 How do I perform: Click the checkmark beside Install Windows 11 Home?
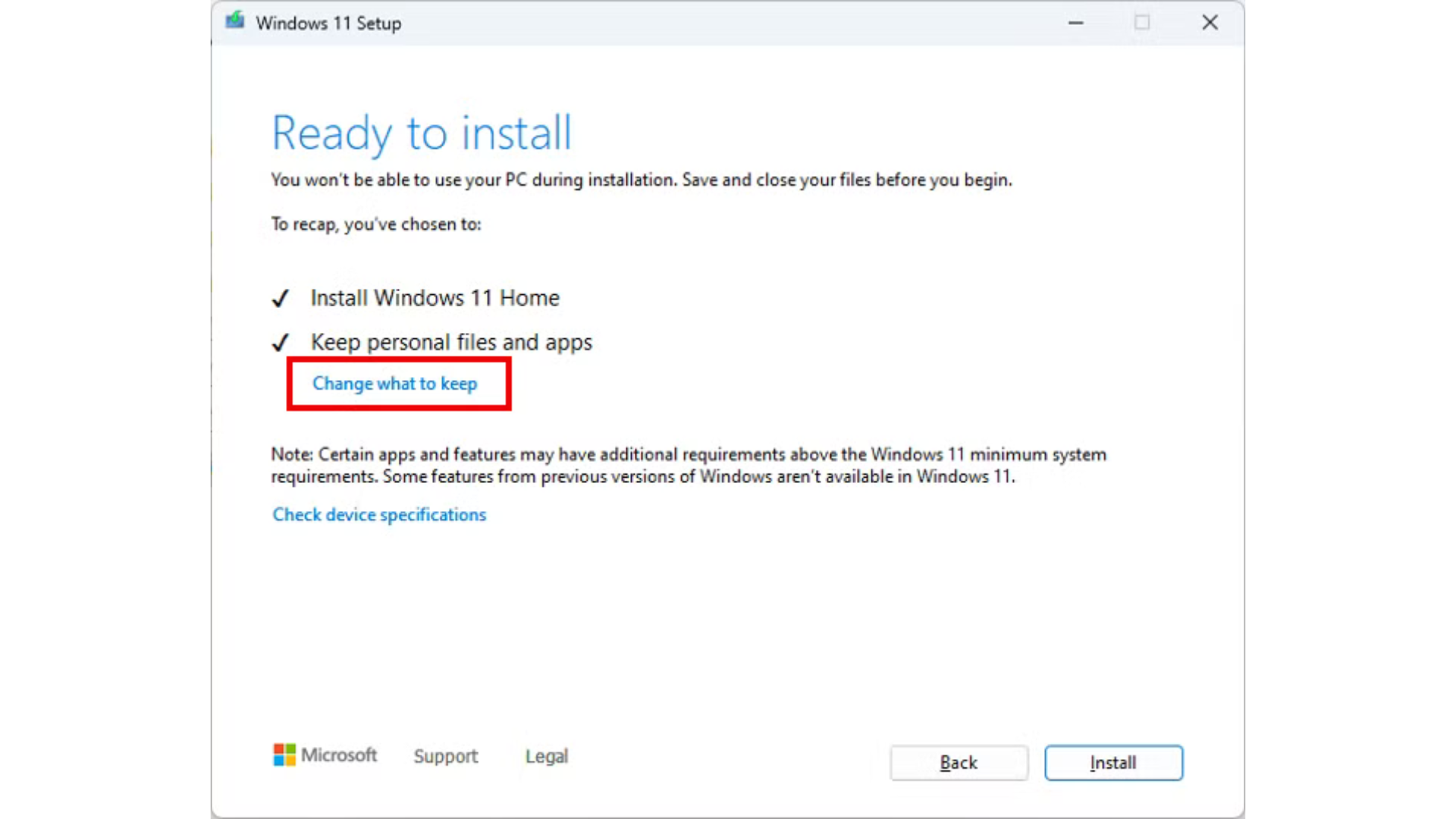coord(280,299)
